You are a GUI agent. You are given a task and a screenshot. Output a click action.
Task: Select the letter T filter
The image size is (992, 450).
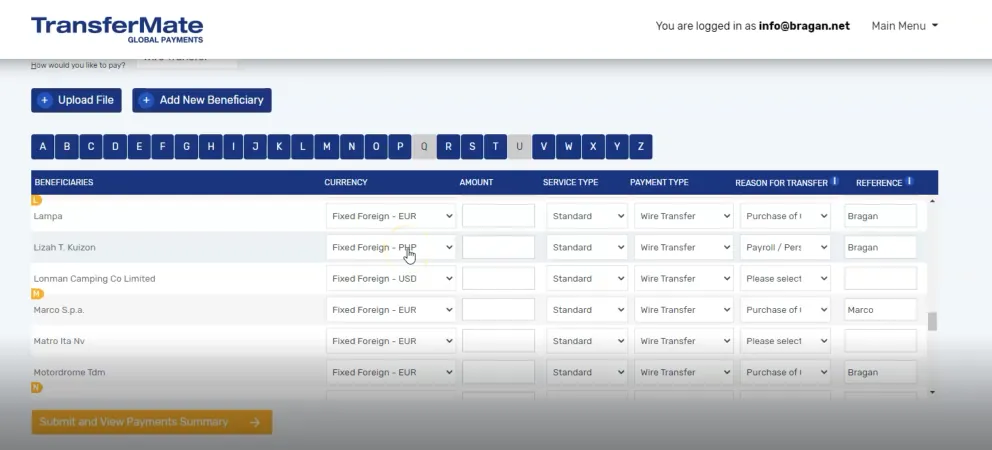pos(495,147)
